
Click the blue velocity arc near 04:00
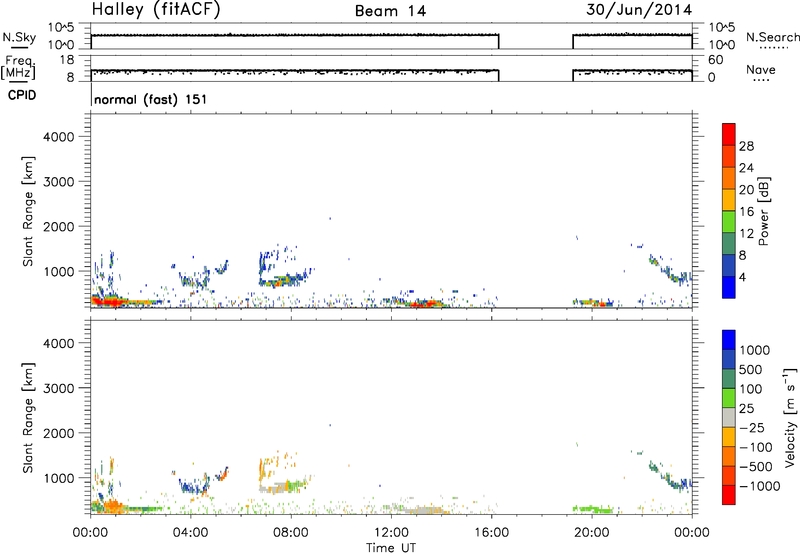[193, 487]
